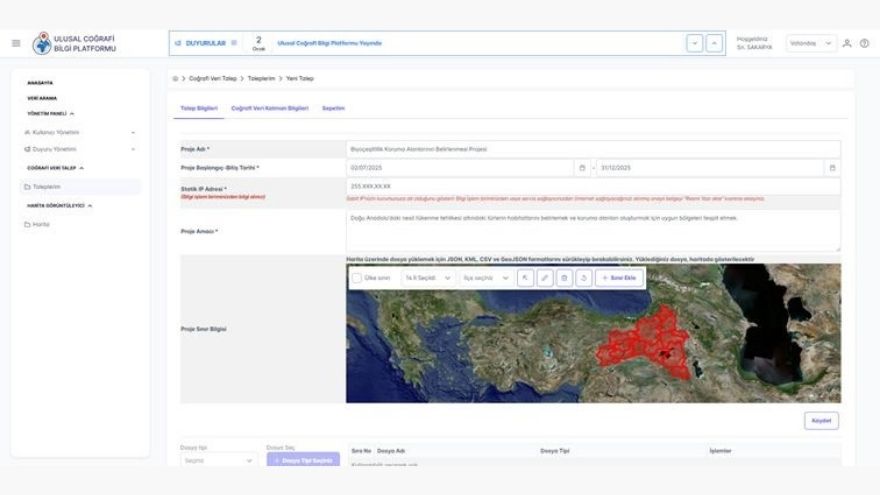
Task: Click the Kullanıcı Yönetimi users icon
Action: tap(27, 132)
